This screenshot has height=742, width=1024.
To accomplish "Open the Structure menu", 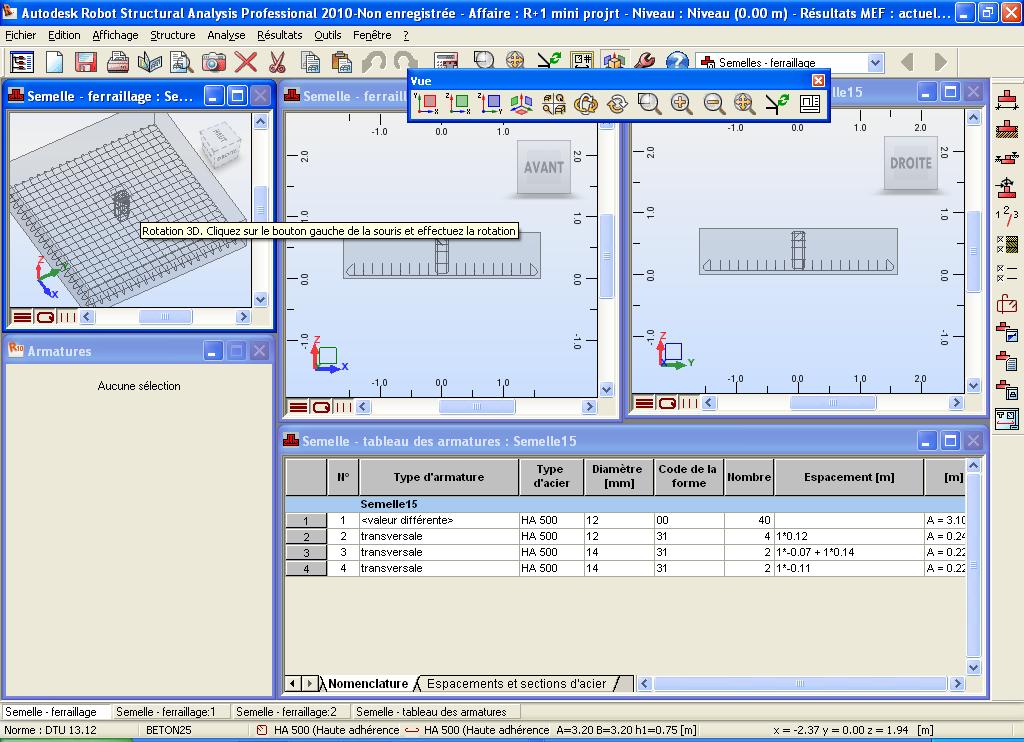I will (x=172, y=35).
